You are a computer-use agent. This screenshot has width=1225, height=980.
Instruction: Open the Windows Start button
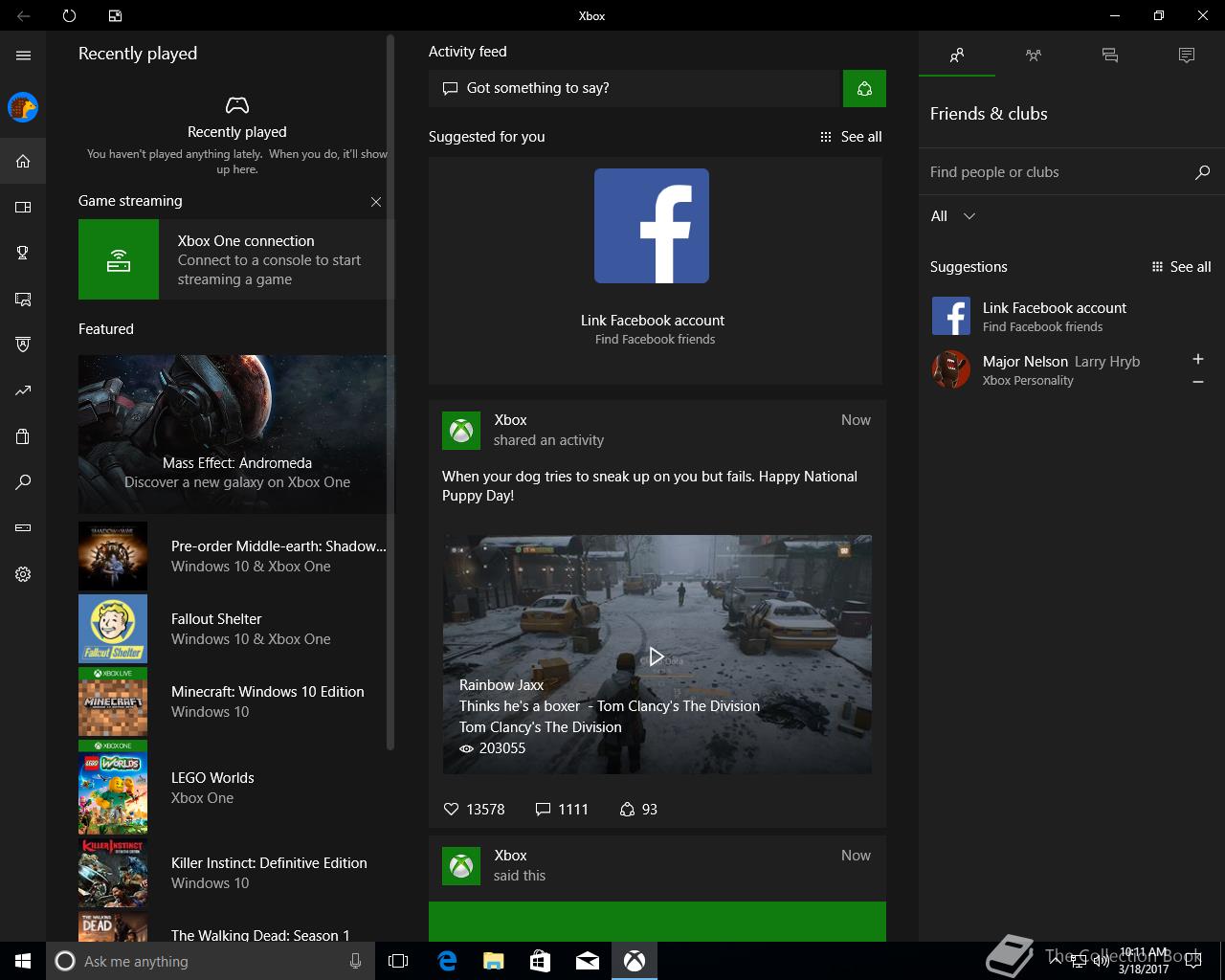[23, 961]
